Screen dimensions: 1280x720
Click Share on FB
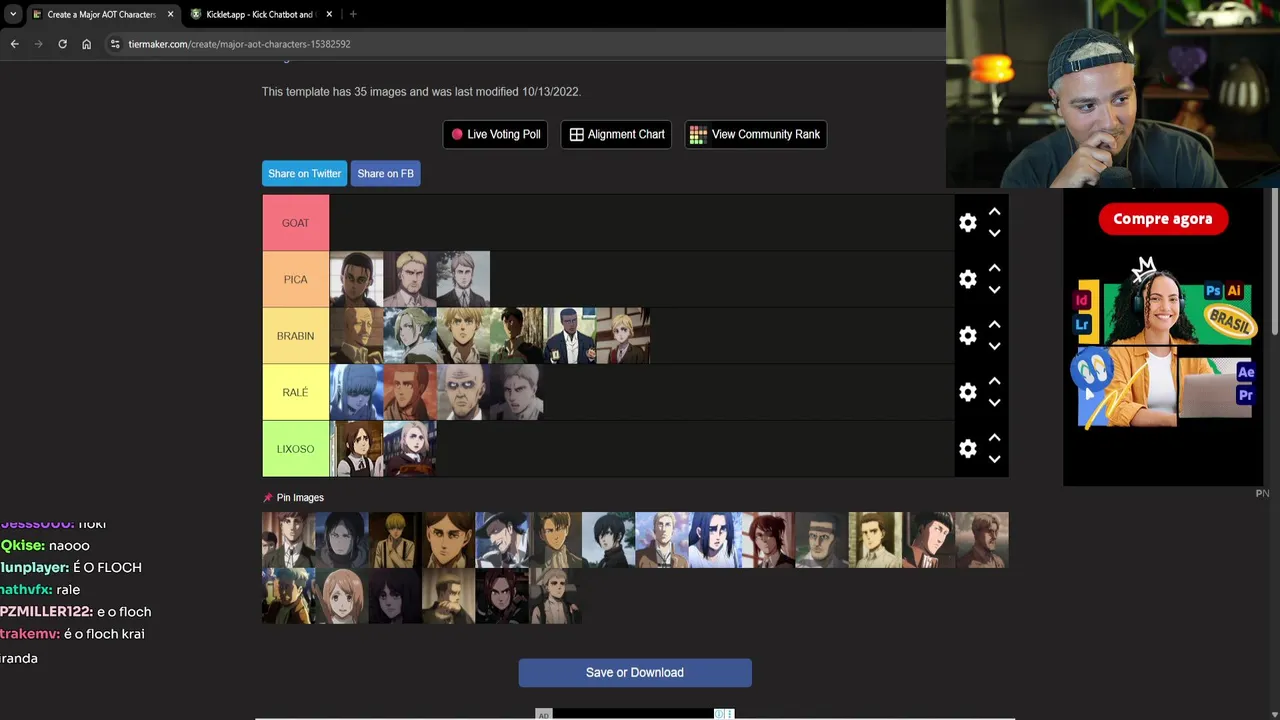pyautogui.click(x=385, y=173)
